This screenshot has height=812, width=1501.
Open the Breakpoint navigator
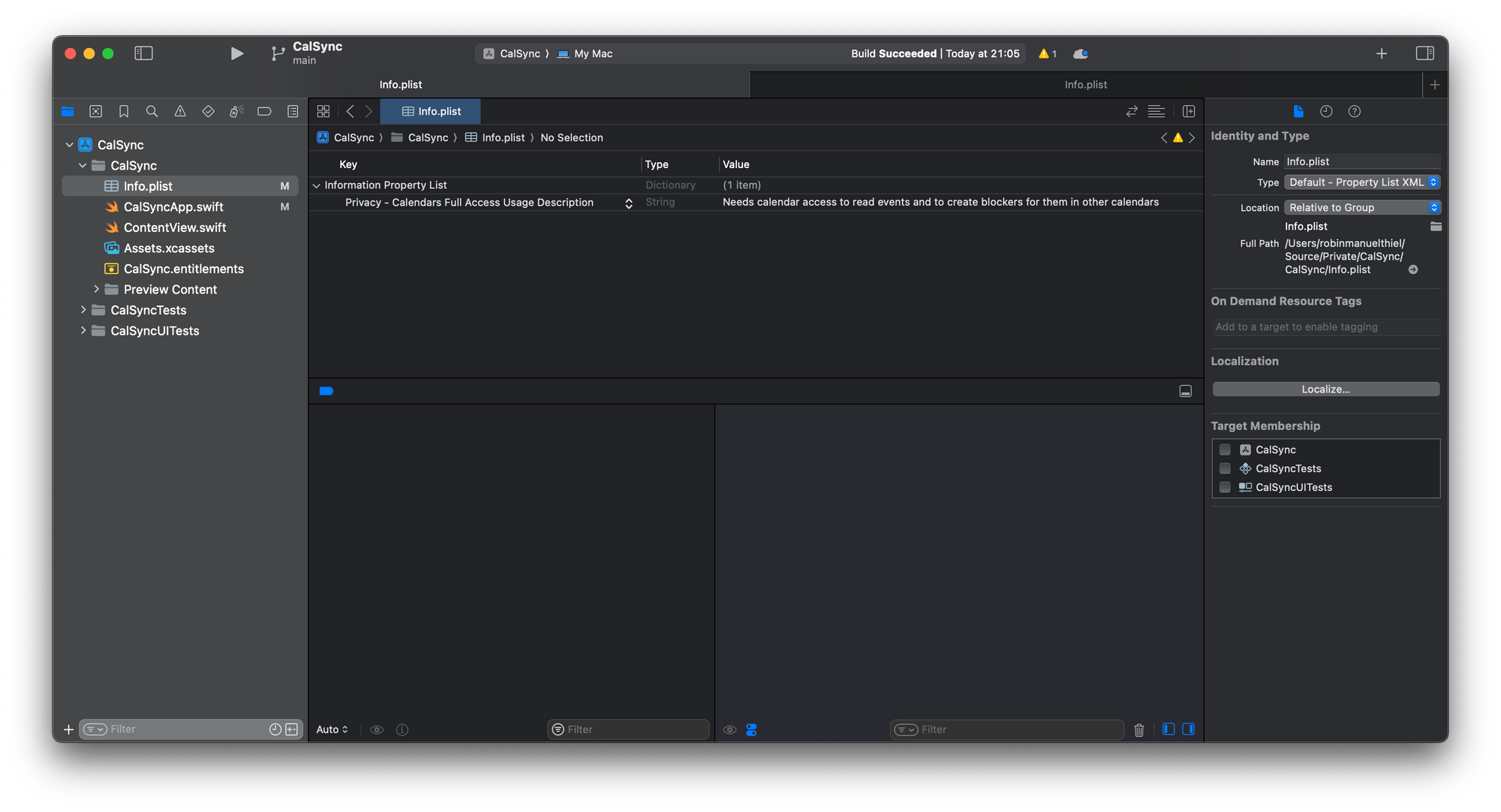[264, 111]
